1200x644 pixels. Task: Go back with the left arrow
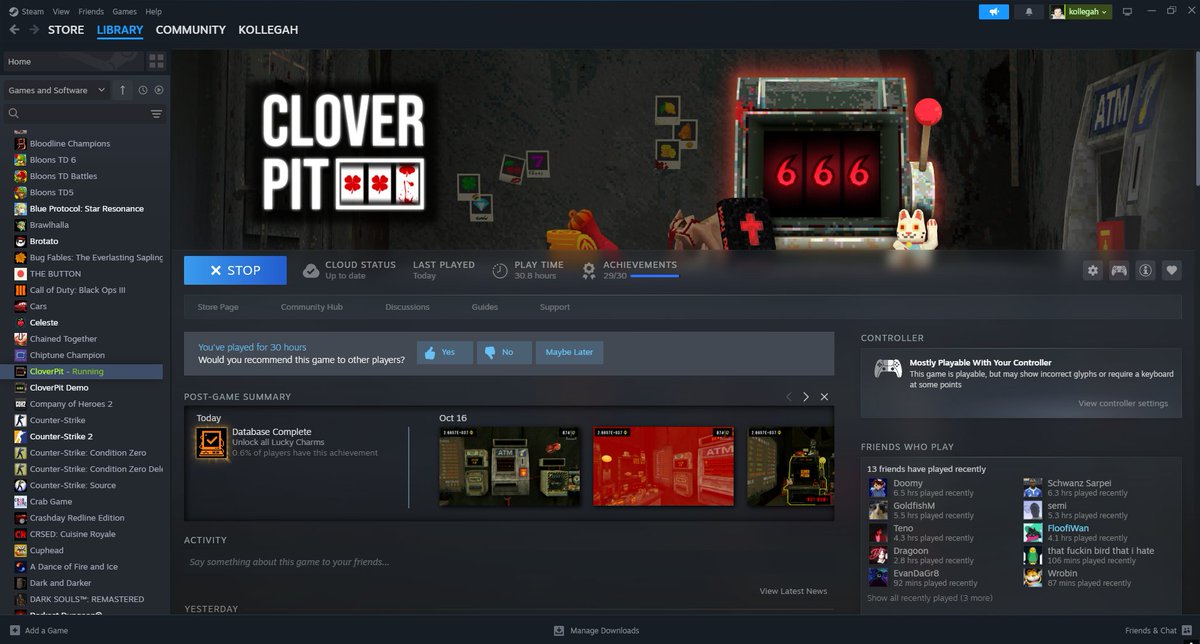tap(14, 30)
